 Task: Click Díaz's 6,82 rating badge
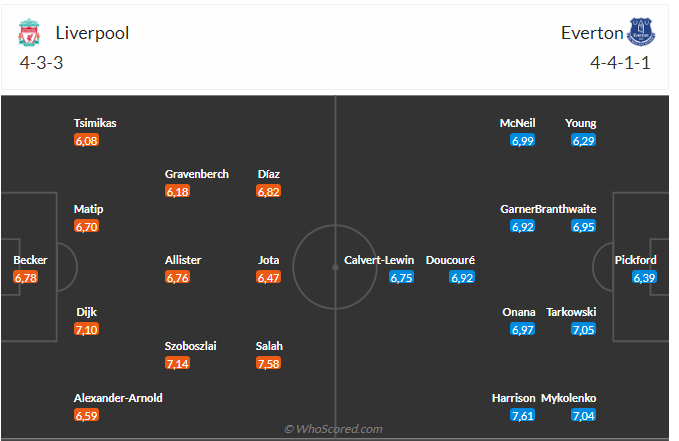[x=268, y=191]
